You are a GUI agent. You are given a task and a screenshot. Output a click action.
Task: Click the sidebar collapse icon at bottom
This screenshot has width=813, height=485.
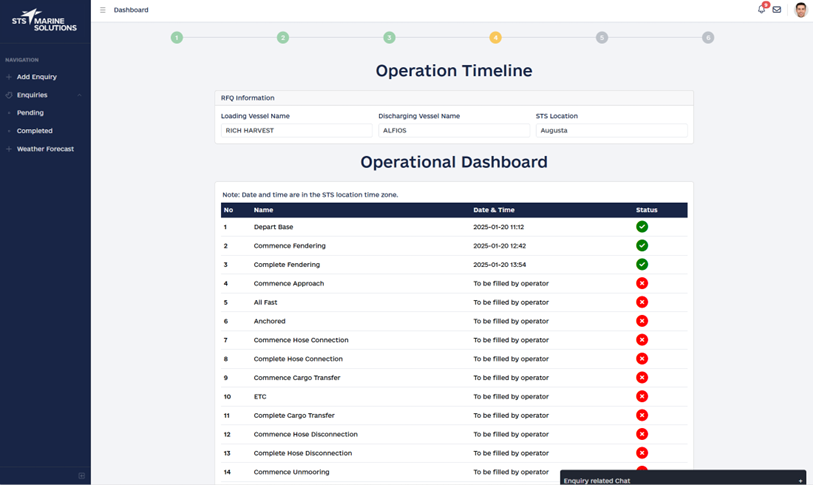coord(82,475)
